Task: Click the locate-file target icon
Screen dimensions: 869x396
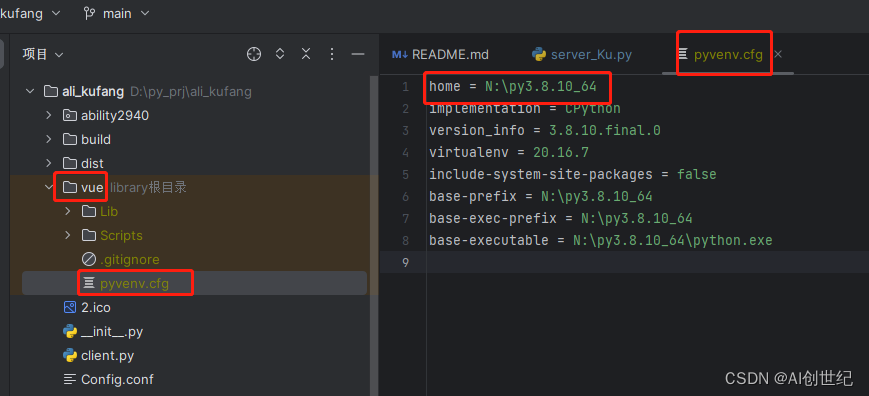Action: [x=254, y=54]
